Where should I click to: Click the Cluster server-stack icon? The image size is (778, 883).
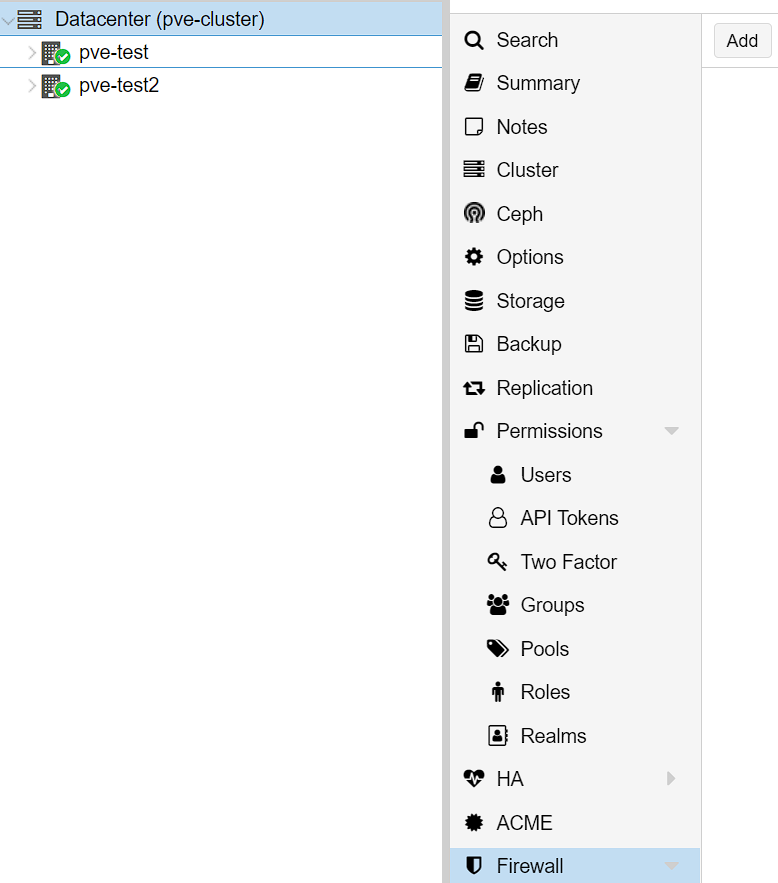coord(474,170)
